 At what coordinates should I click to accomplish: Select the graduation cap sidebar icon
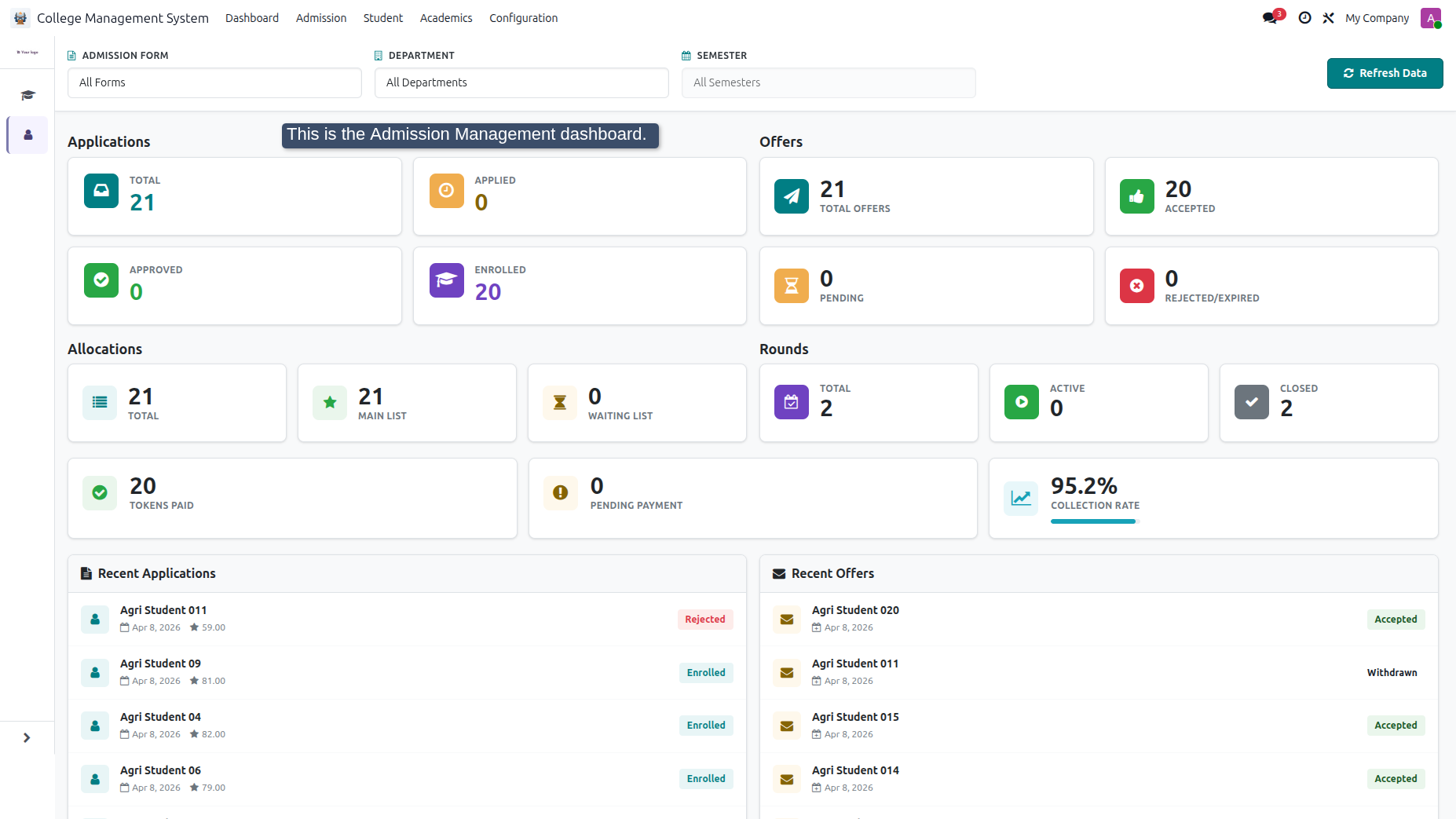click(27, 95)
